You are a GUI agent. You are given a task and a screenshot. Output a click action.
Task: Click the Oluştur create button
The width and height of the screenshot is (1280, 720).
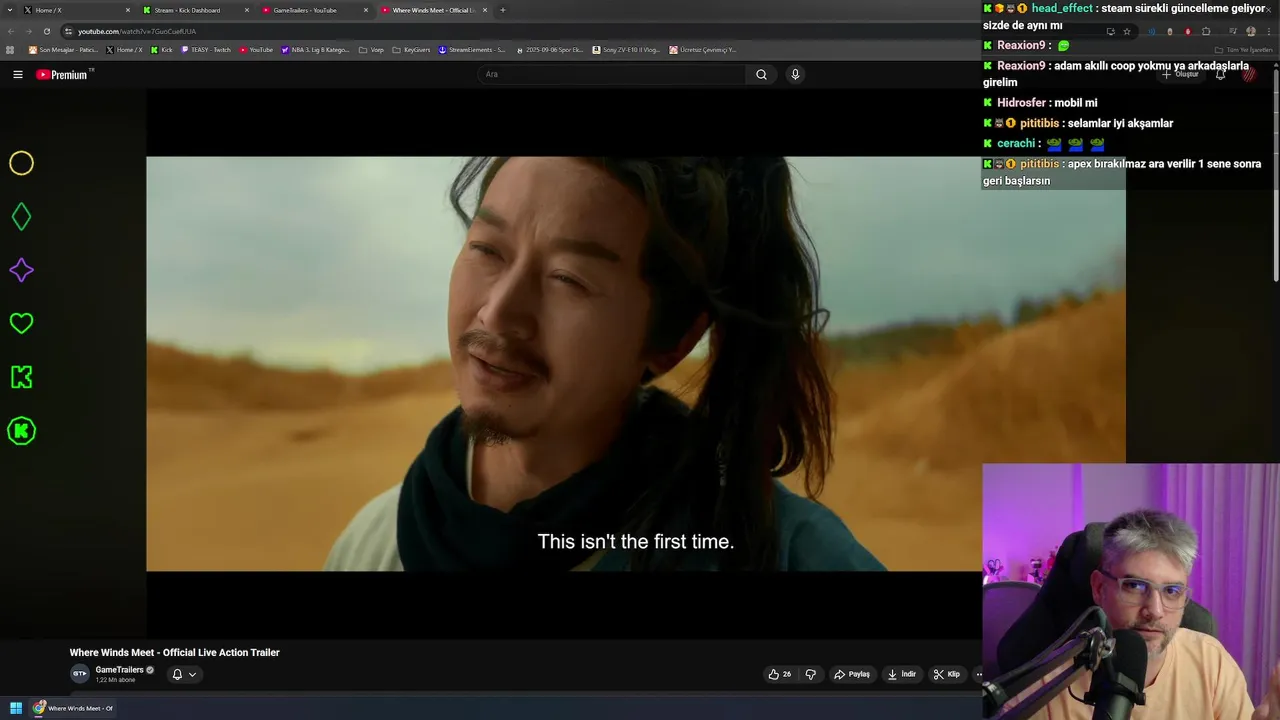[1180, 74]
